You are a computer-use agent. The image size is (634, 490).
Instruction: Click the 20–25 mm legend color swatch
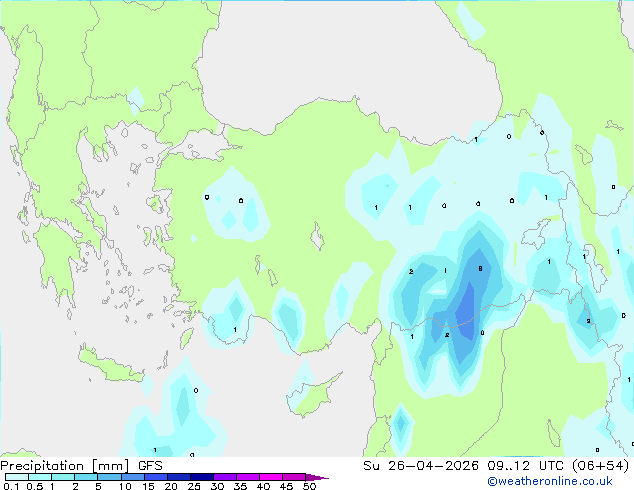[x=179, y=477]
